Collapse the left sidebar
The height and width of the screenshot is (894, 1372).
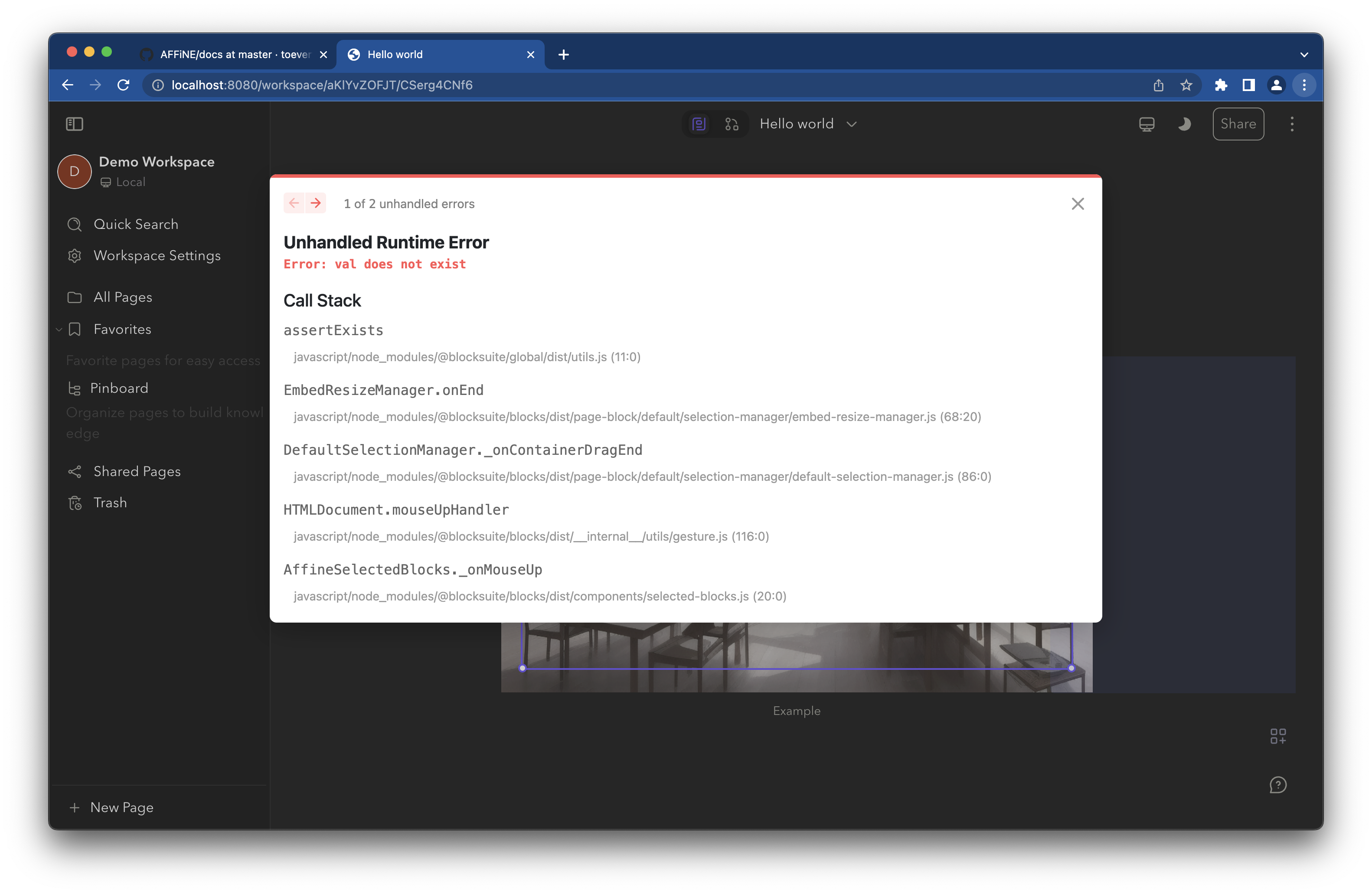click(x=74, y=124)
